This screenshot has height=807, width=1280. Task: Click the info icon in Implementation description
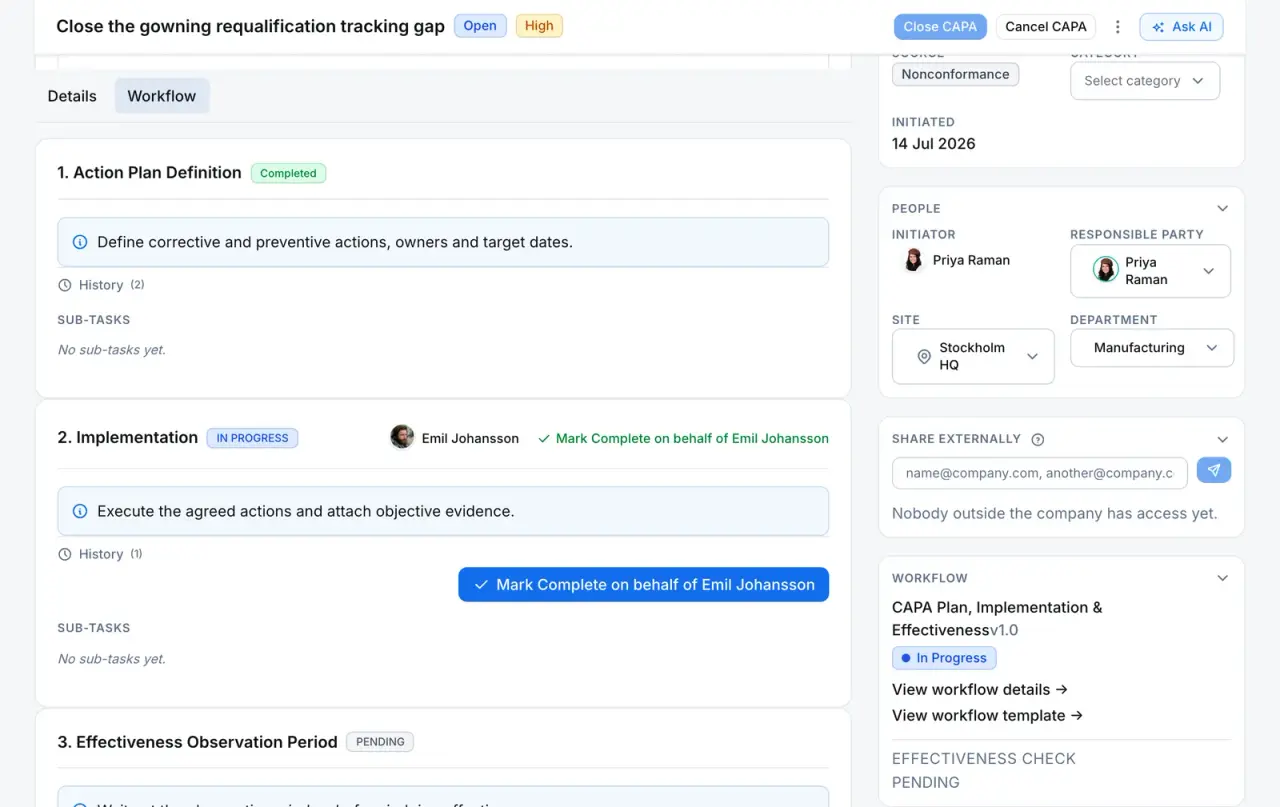click(80, 511)
